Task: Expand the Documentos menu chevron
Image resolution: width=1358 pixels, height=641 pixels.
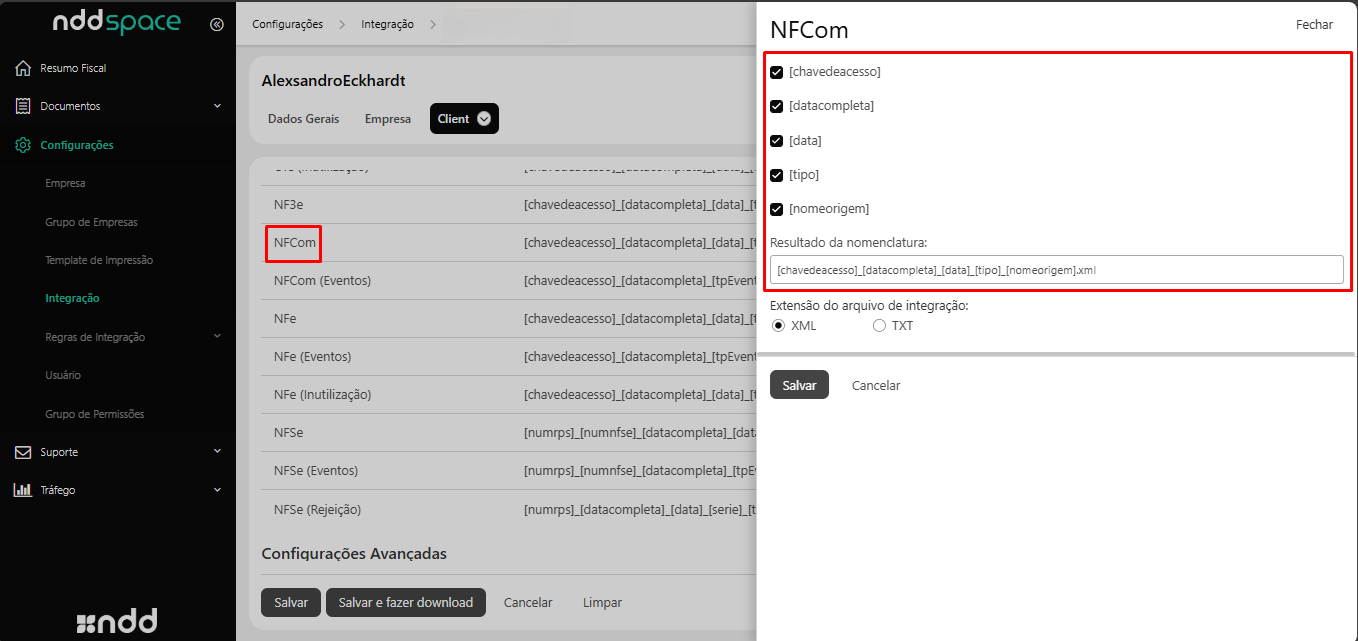Action: pyautogui.click(x=217, y=106)
